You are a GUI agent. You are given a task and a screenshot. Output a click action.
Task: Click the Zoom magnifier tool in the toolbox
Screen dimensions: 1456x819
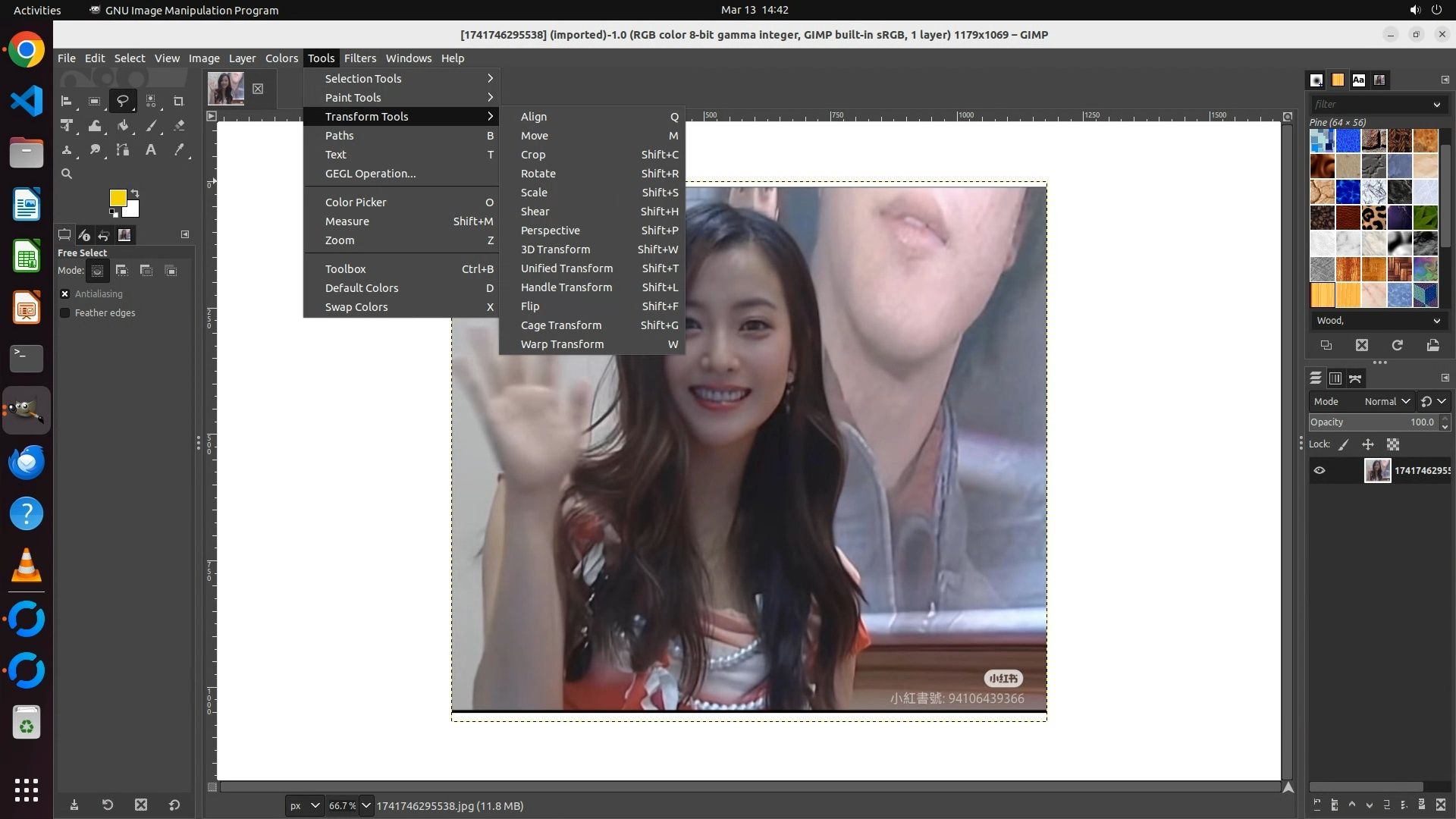coord(67,174)
